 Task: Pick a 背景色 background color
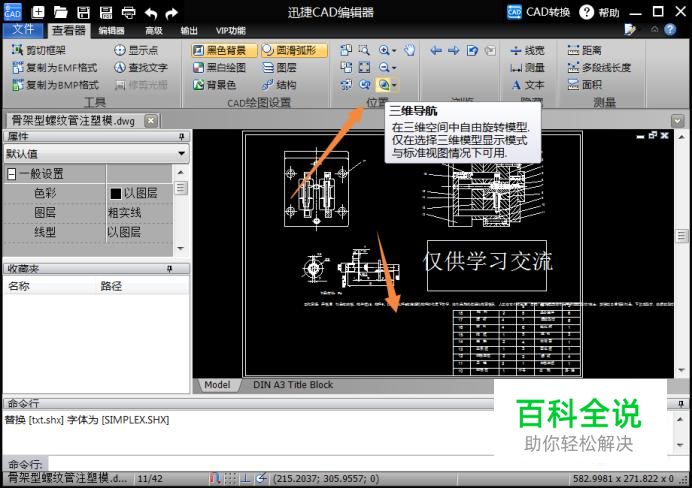pos(214,85)
